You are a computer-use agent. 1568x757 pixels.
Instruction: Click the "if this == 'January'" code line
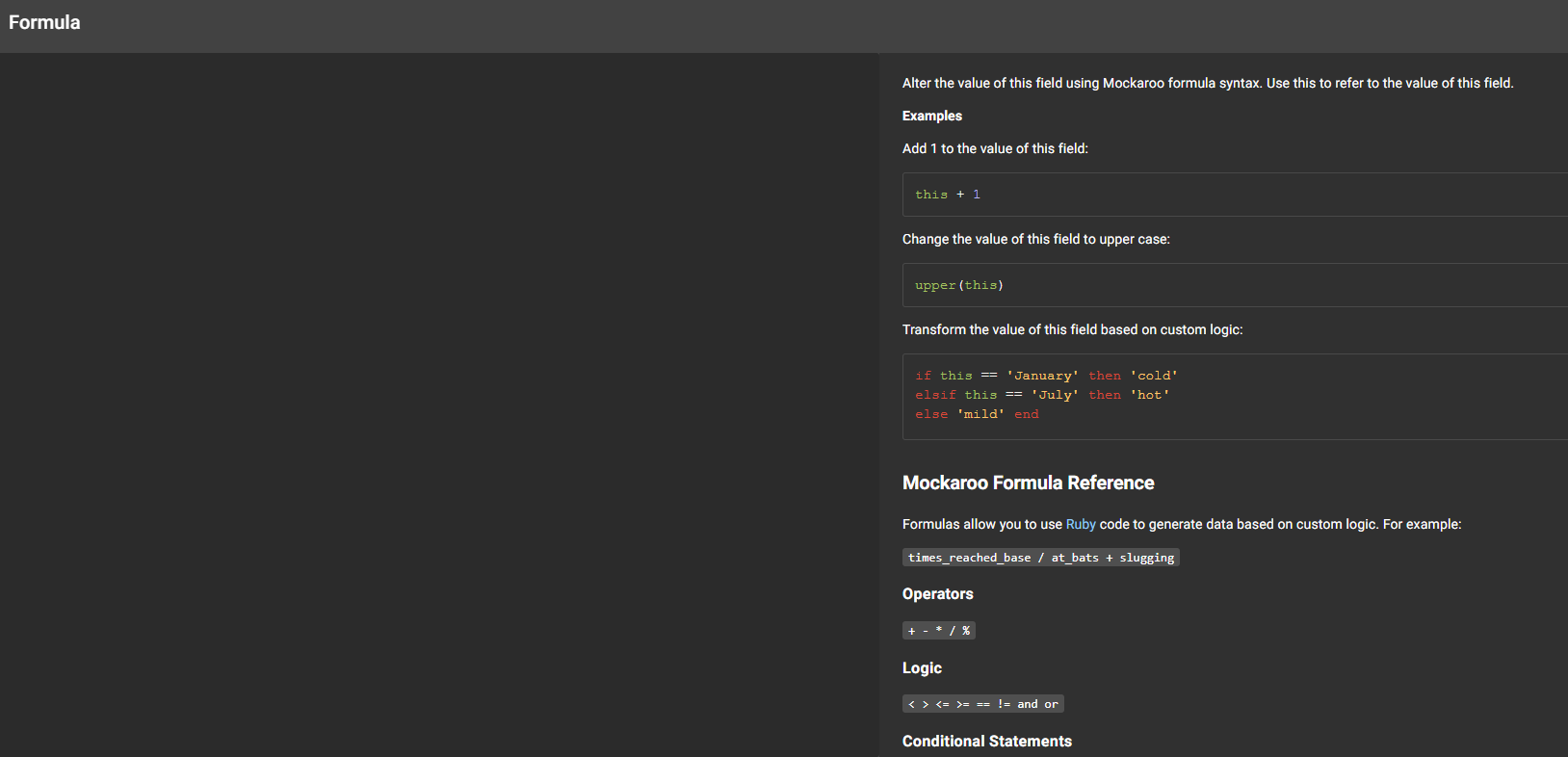click(1046, 376)
